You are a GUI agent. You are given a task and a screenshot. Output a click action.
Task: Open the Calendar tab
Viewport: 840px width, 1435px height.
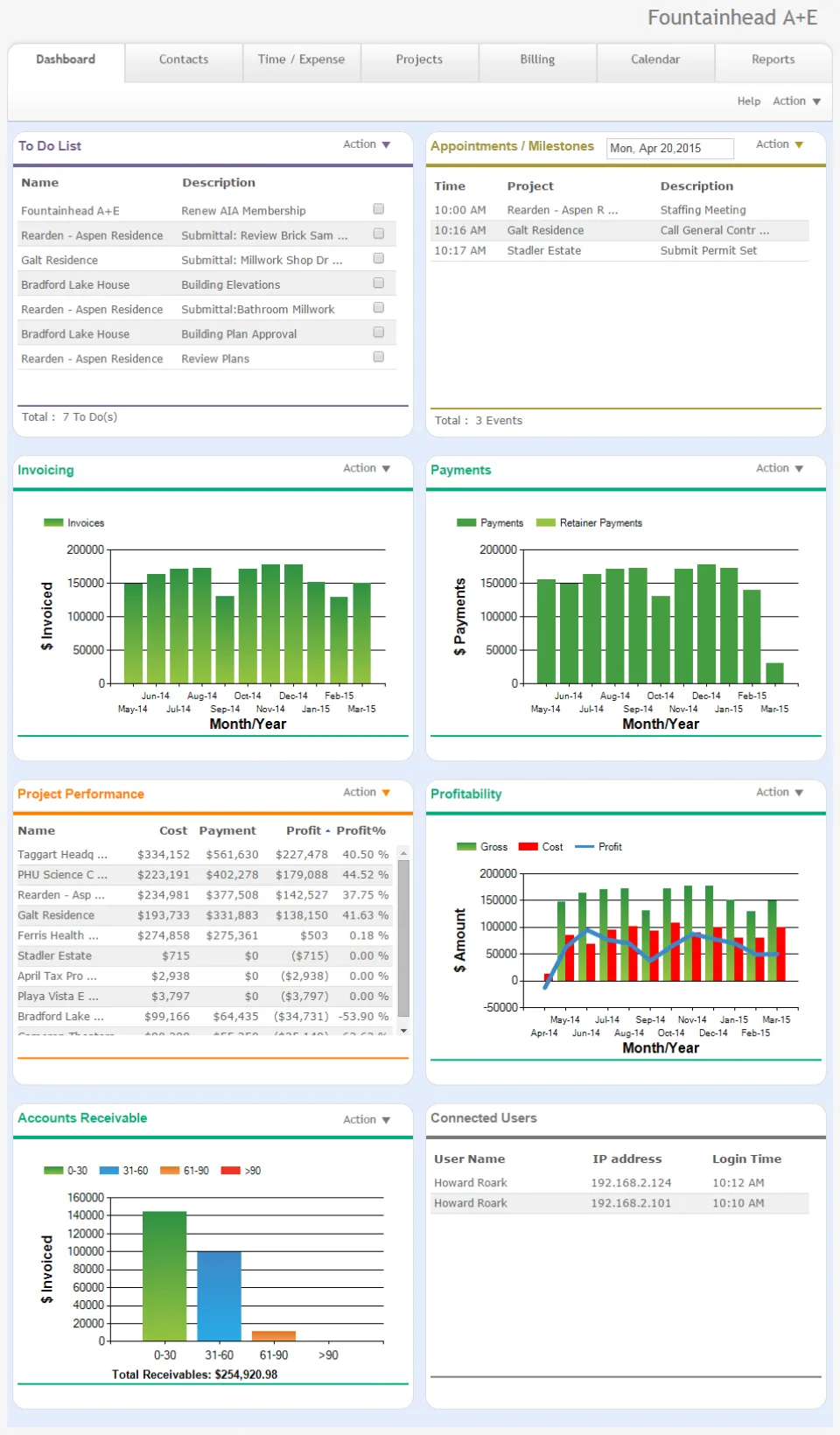(655, 59)
